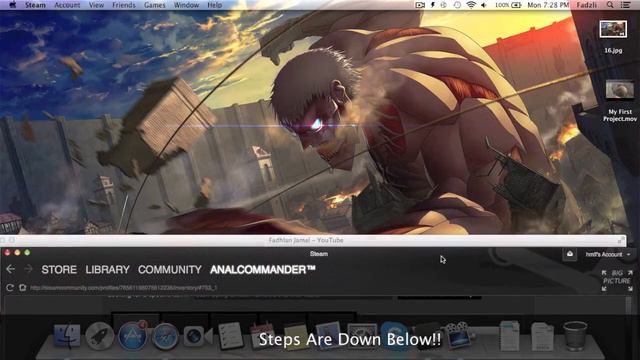Go back with the Steam back arrow
Image resolution: width=640 pixels, height=360 pixels.
coord(11,269)
